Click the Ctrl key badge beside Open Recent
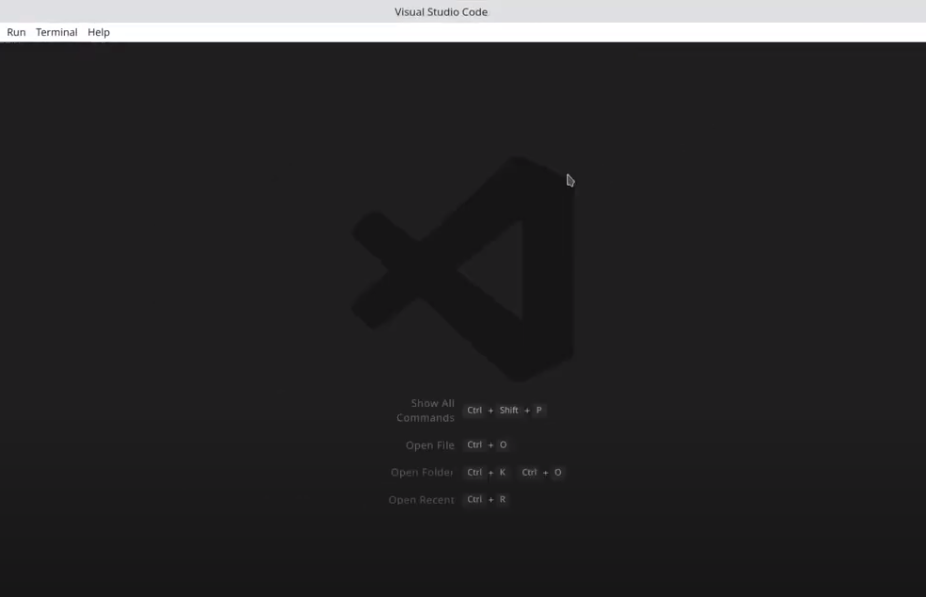This screenshot has height=597, width=926. coord(474,499)
